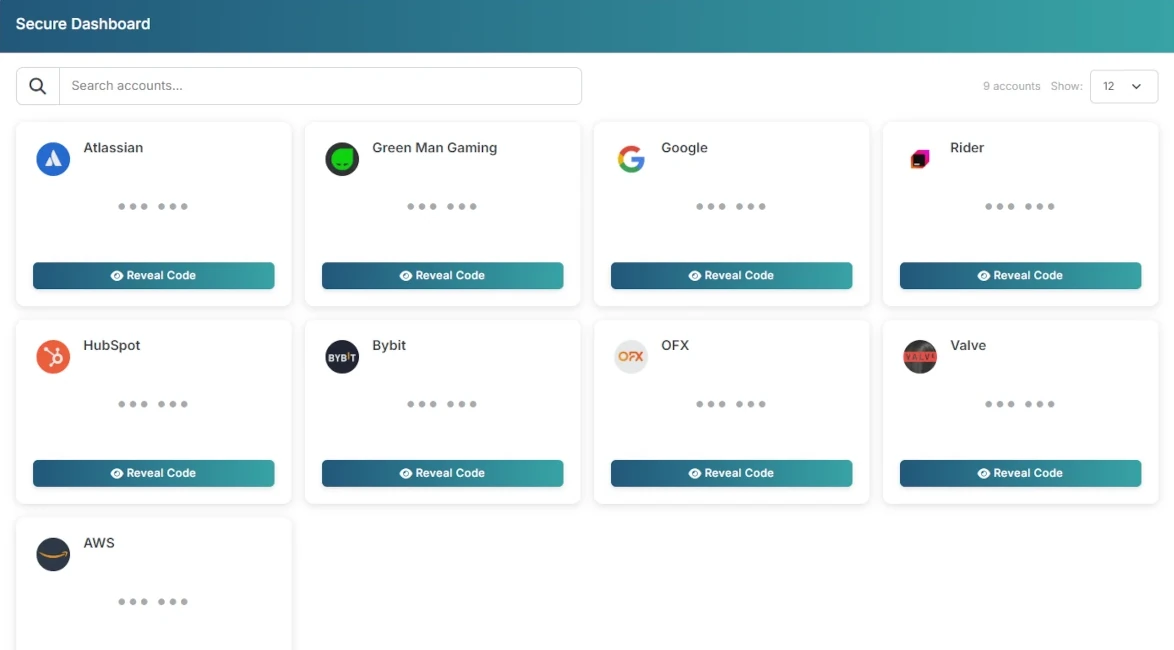Click the Bybit account icon
The image size is (1174, 650).
(342, 356)
